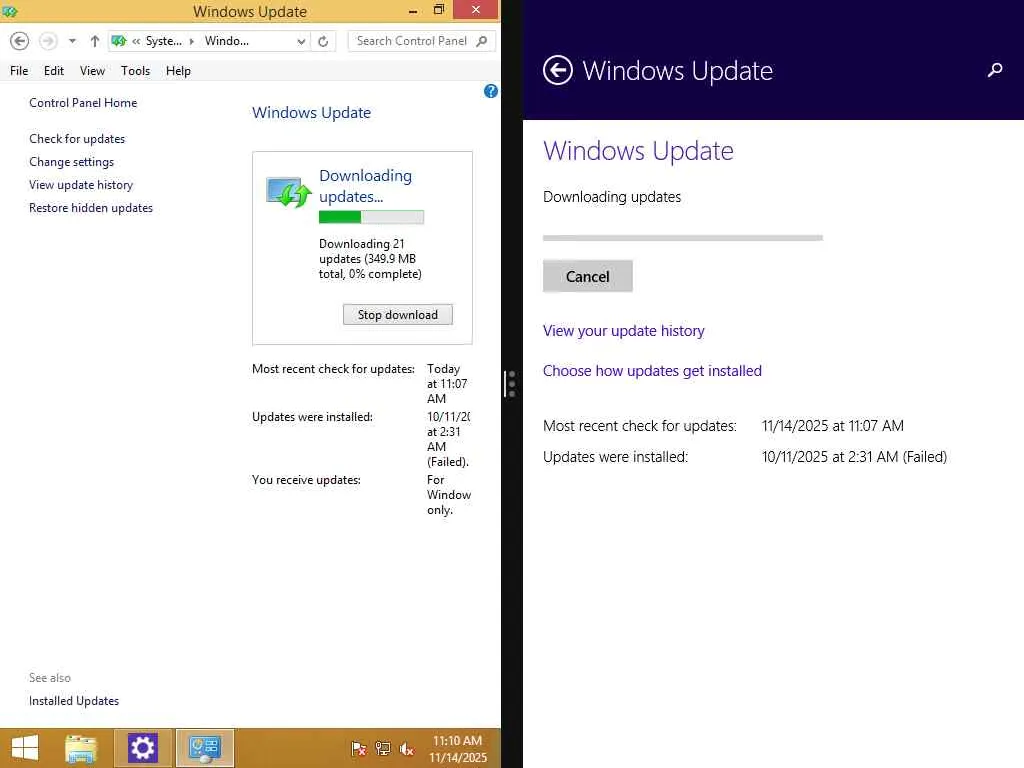Image resolution: width=1024 pixels, height=768 pixels.
Task: Click the search magnifier in Control Panel
Action: click(x=482, y=41)
